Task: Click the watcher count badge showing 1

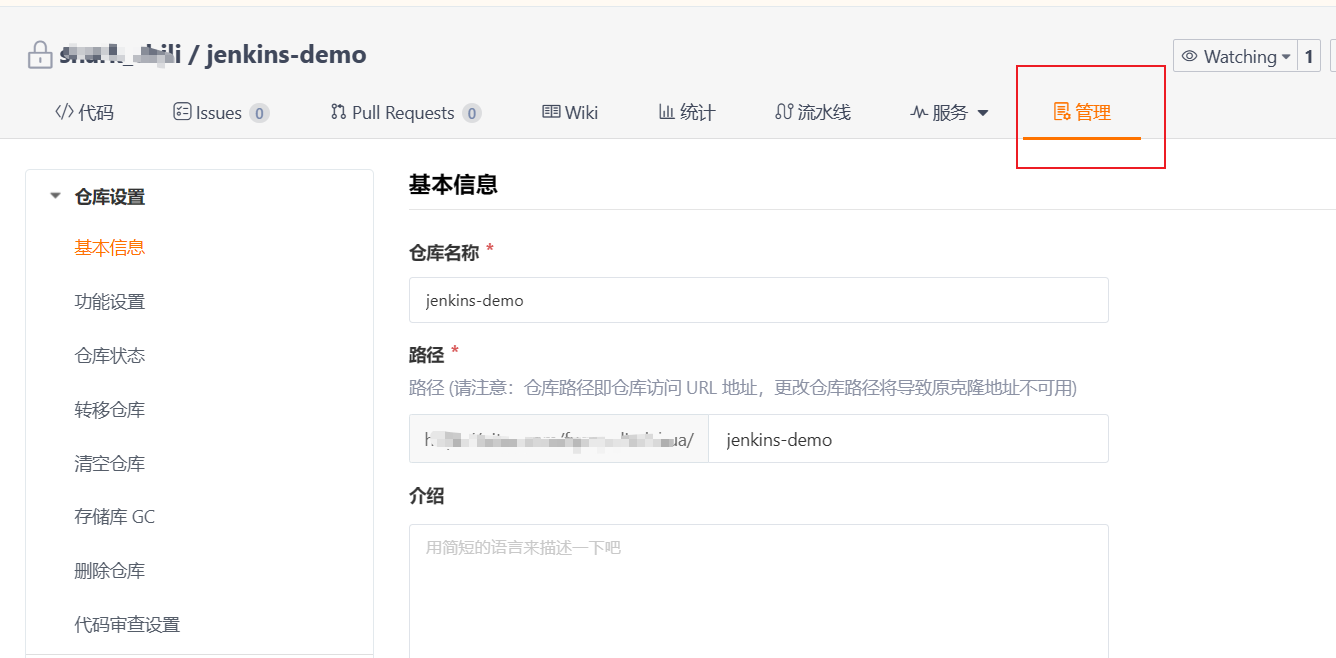Action: point(1310,56)
